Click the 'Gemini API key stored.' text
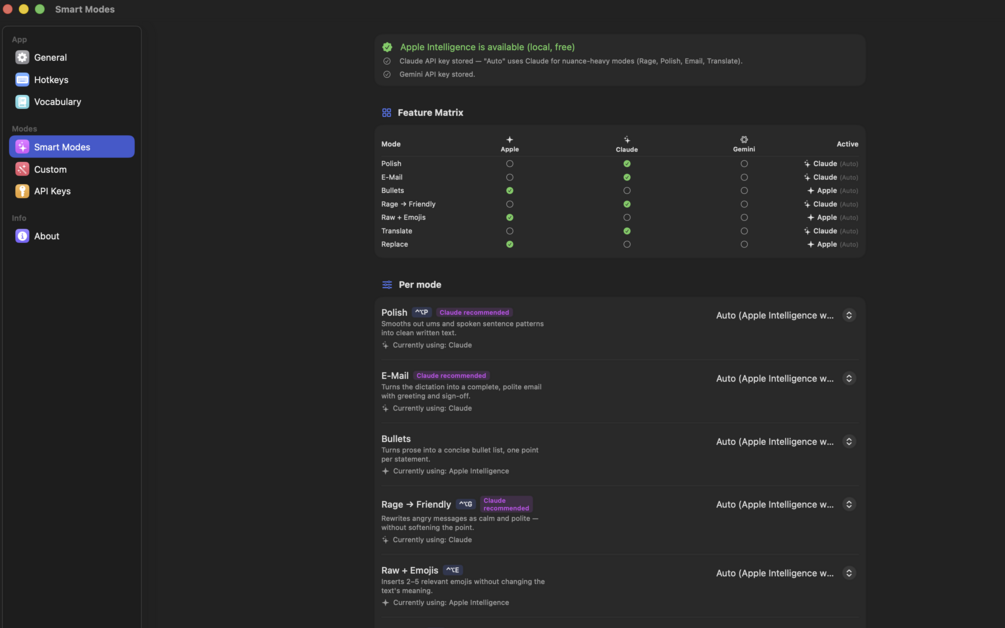 [x=437, y=74]
